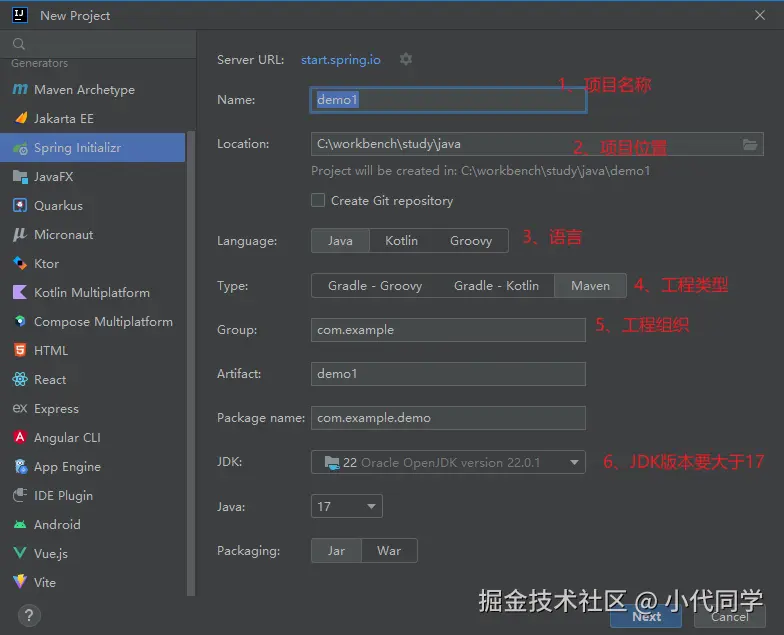Image resolution: width=784 pixels, height=635 pixels.
Task: Click the JavaFX folder icon
Action: 20,176
